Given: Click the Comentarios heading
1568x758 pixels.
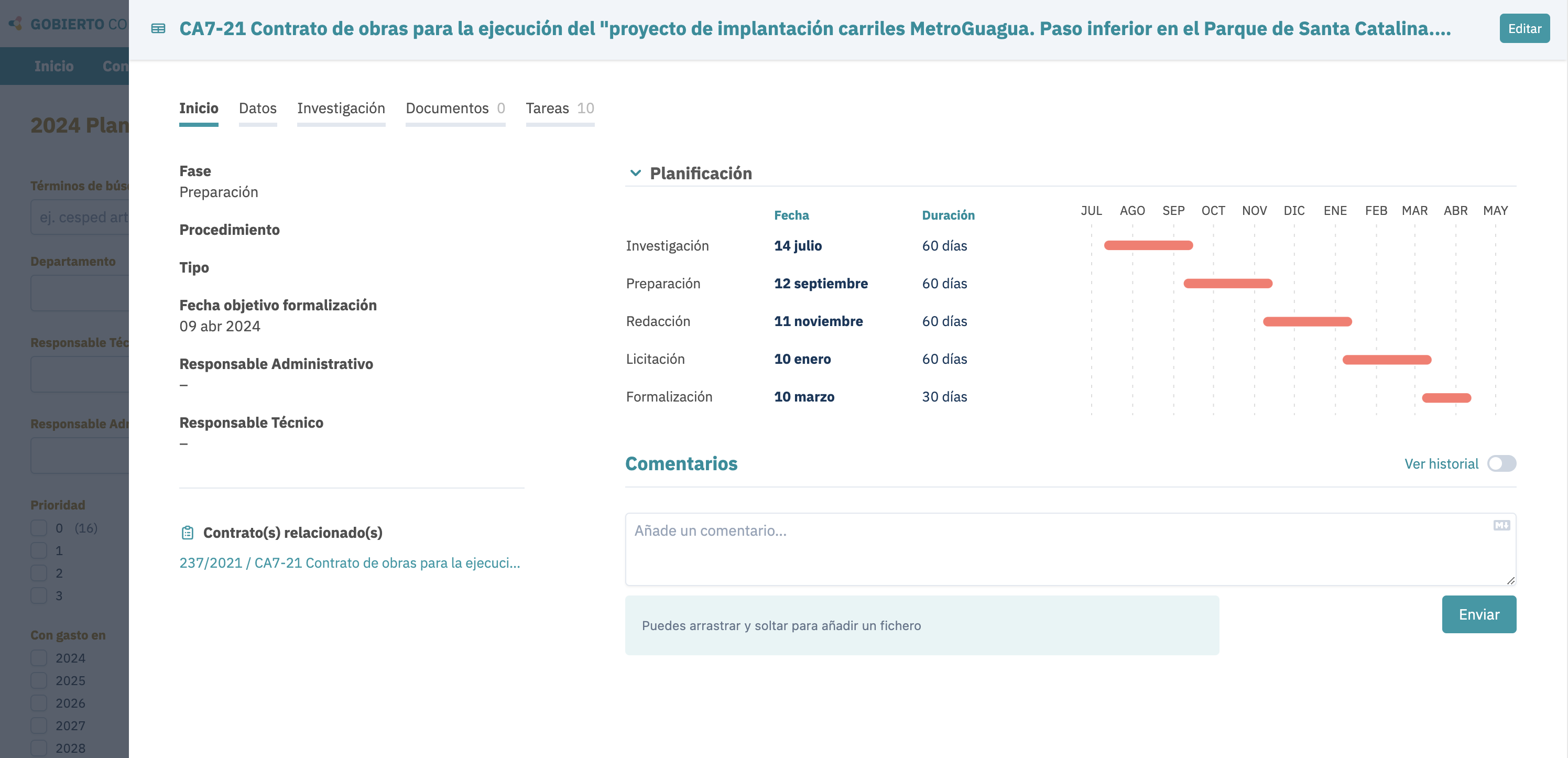Looking at the screenshot, I should point(681,464).
